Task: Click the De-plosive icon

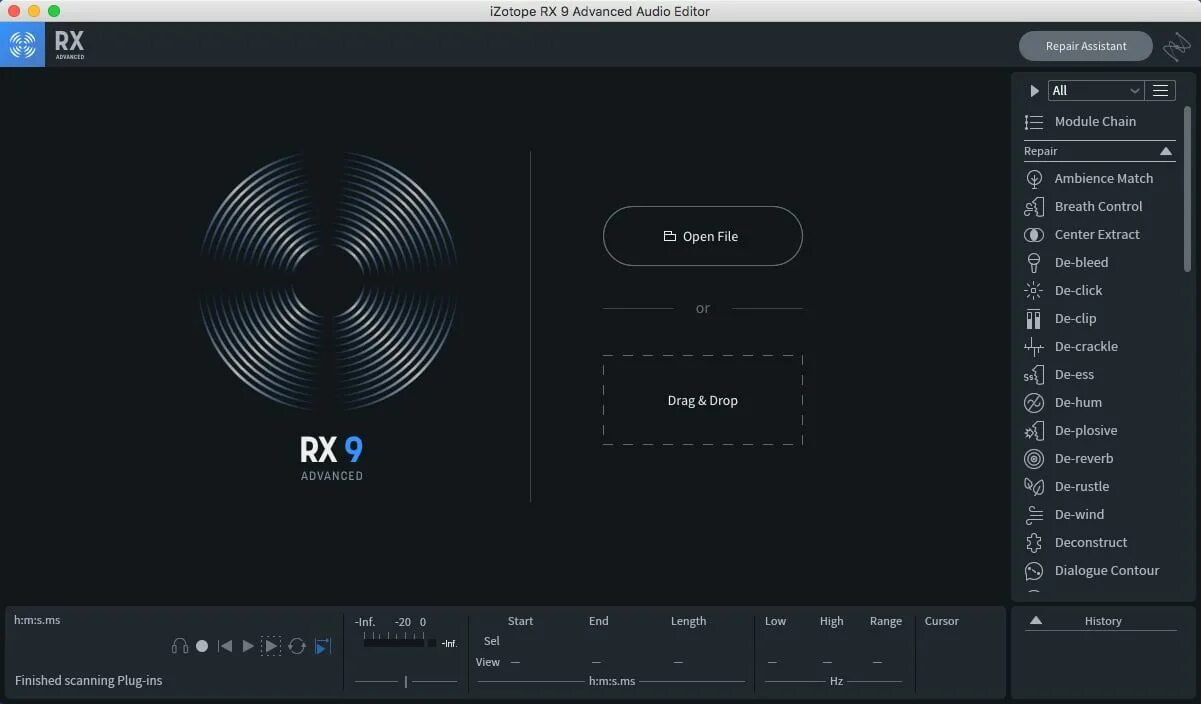Action: click(x=1034, y=431)
